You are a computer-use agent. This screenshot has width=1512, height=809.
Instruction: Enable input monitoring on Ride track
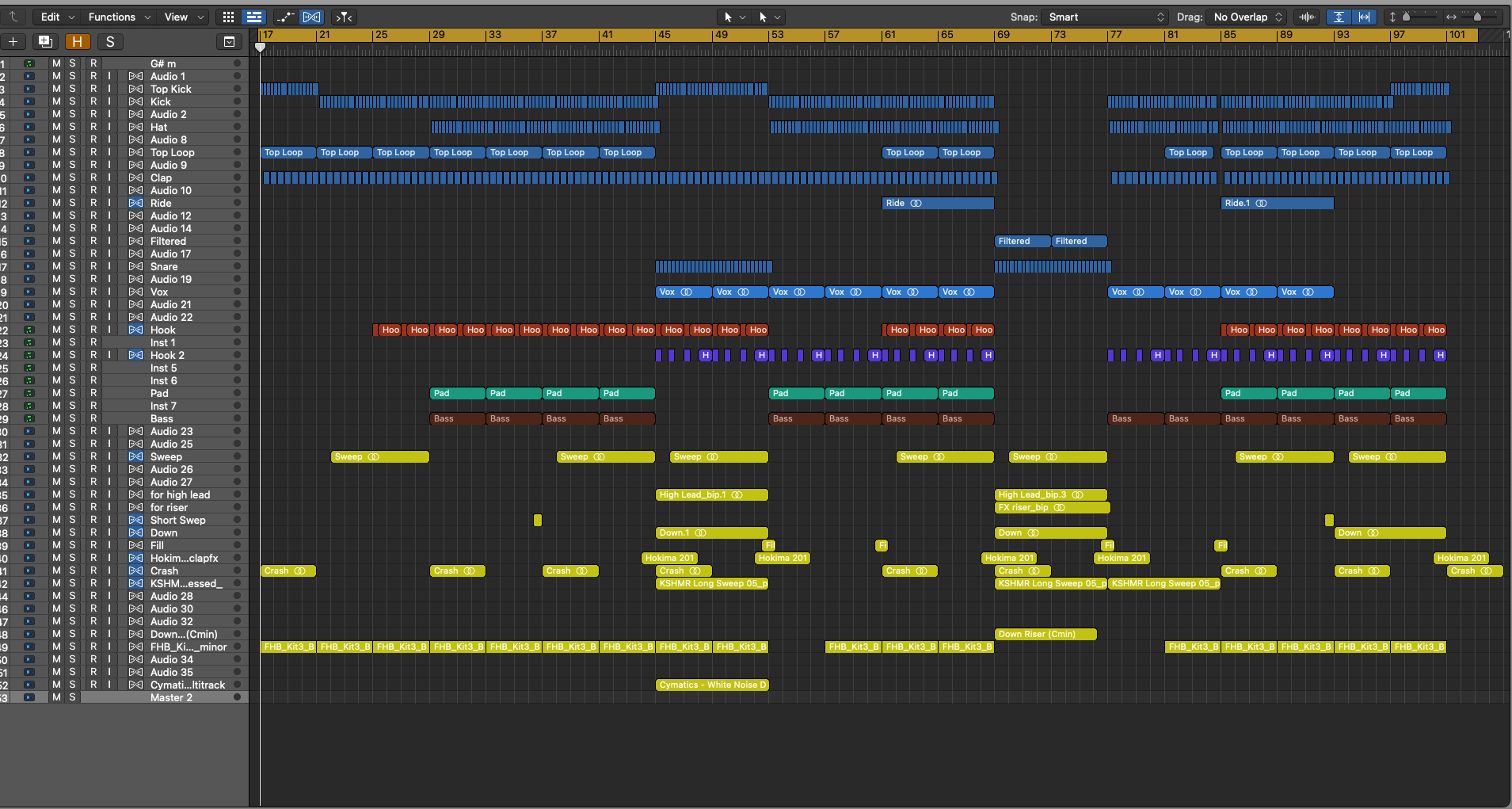coord(109,203)
